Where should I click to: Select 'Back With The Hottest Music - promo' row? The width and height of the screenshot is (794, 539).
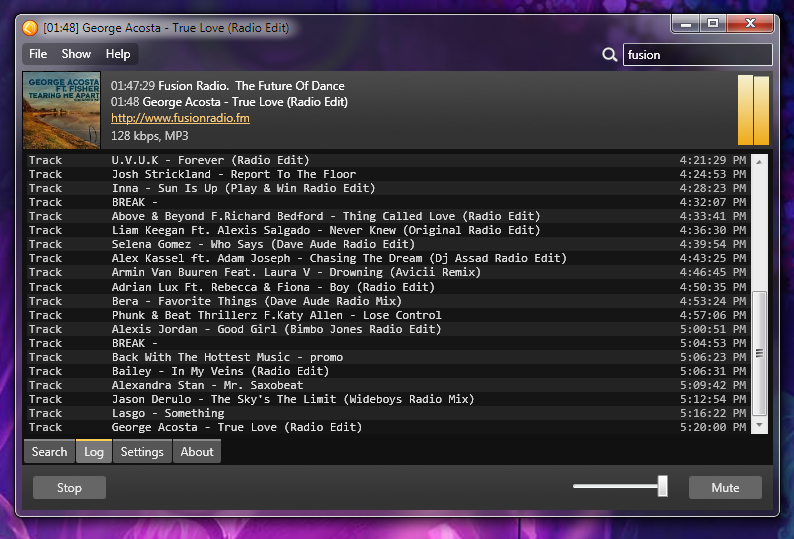tap(388, 357)
